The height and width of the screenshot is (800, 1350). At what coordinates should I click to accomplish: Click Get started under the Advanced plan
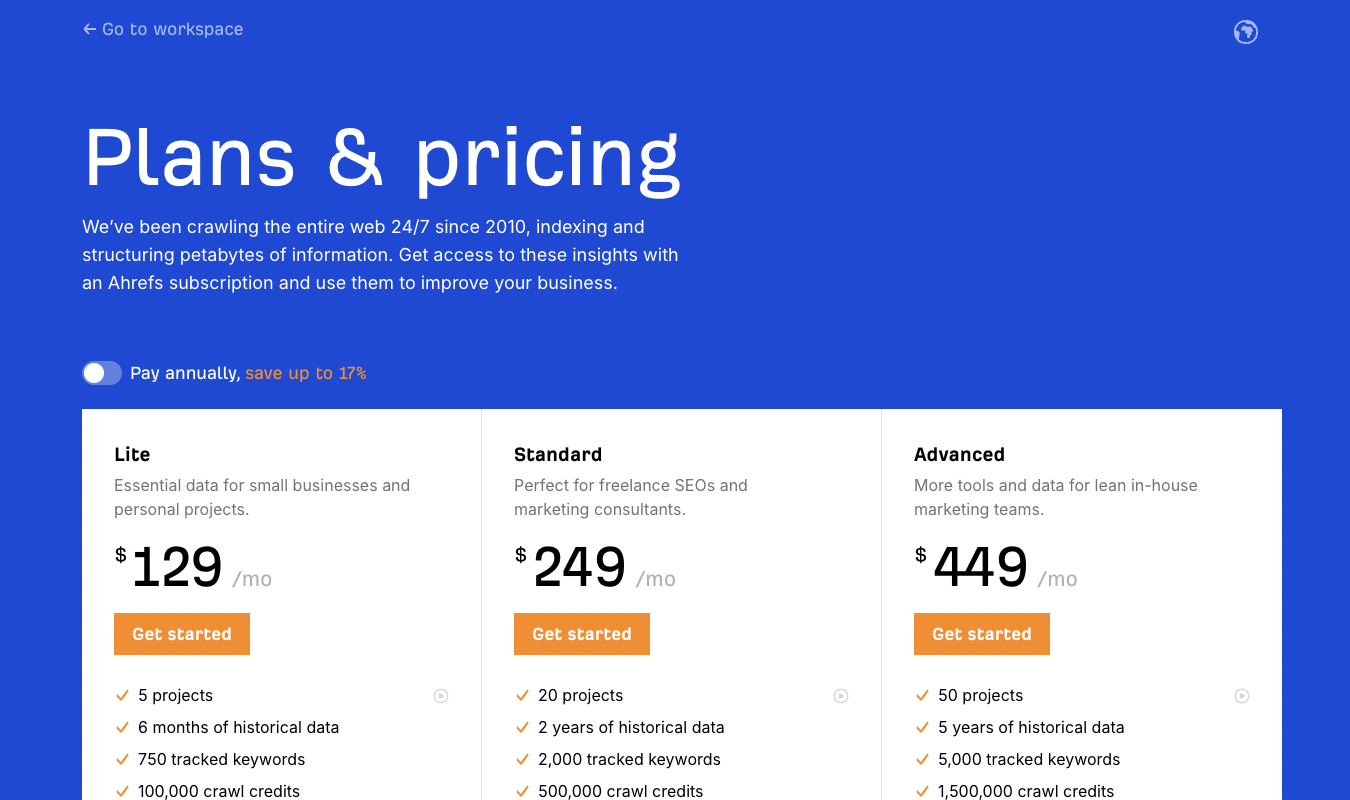click(981, 633)
